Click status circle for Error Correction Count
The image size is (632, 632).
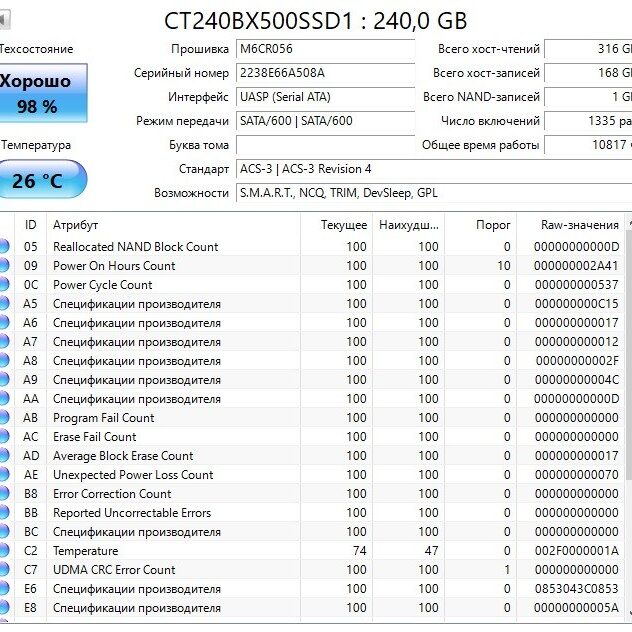[3, 493]
